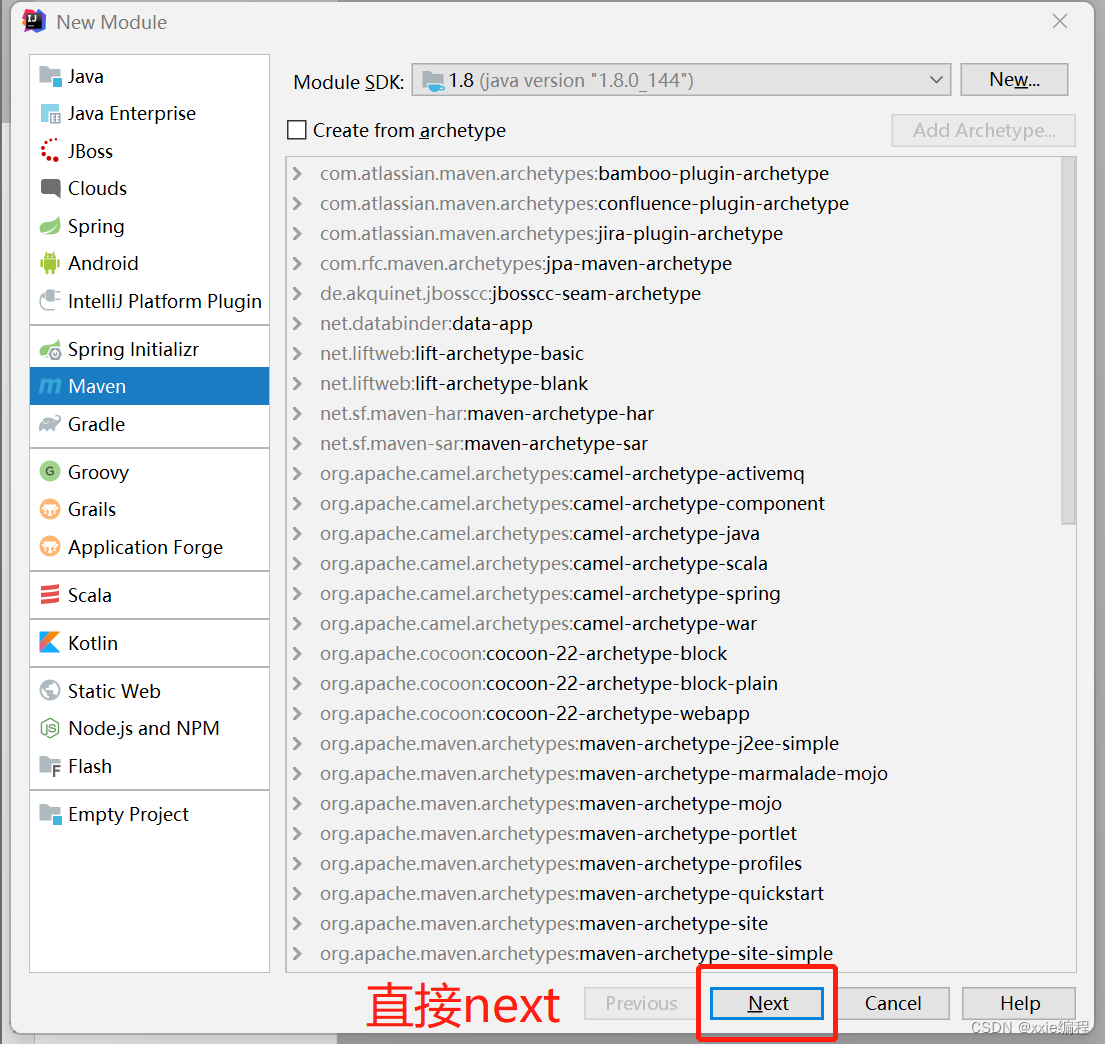The image size is (1105, 1044).
Task: Click the Grails orange icon
Action: 50,509
